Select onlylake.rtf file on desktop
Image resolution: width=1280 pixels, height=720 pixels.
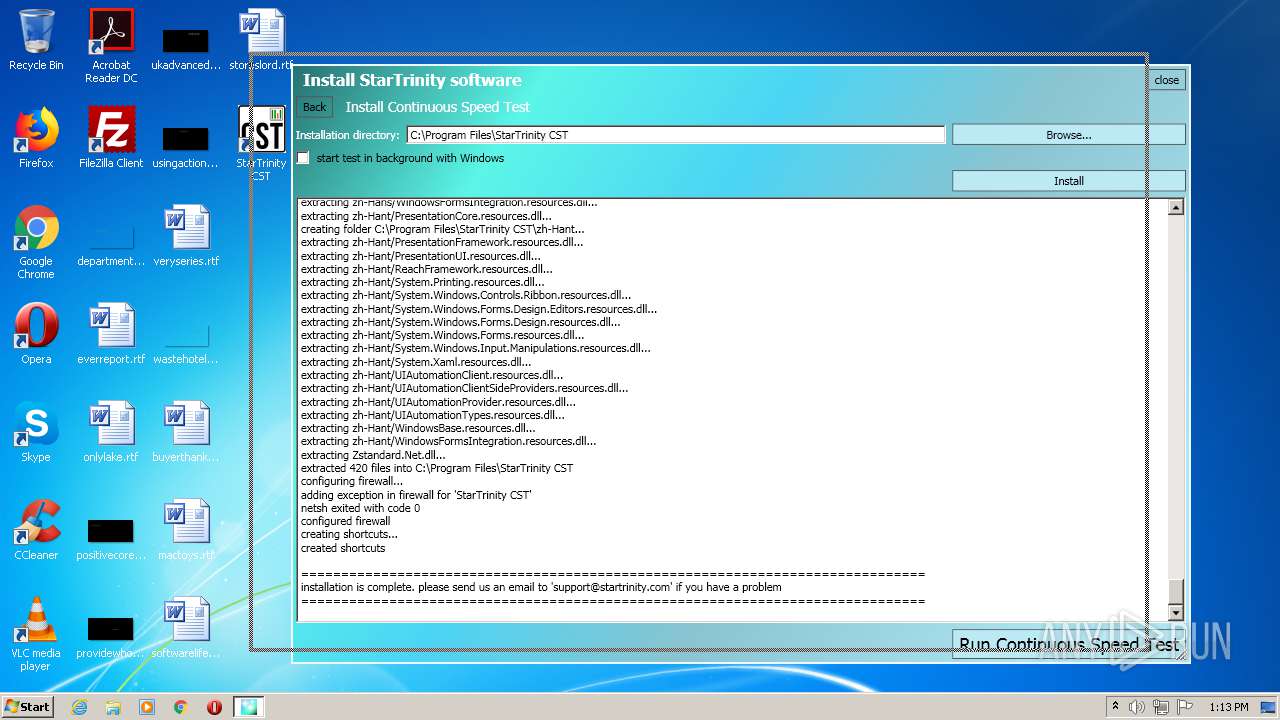pos(111,432)
